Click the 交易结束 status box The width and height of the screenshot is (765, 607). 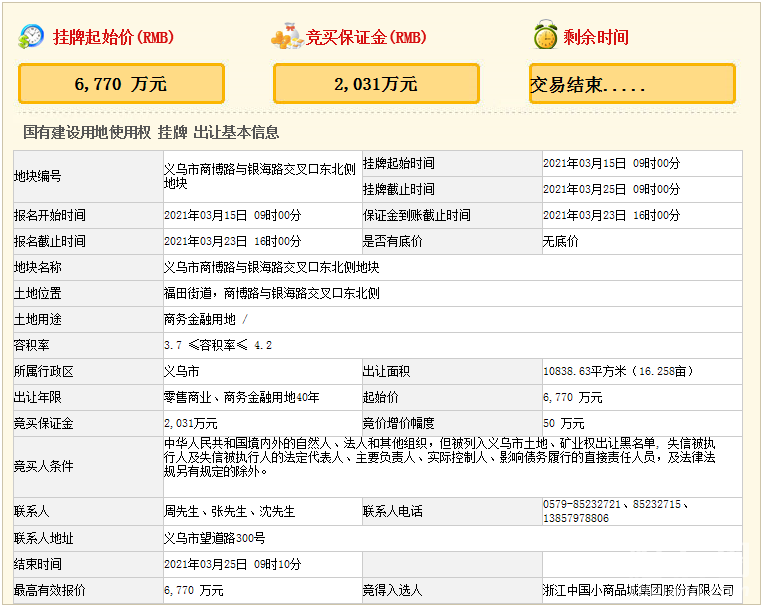631,84
